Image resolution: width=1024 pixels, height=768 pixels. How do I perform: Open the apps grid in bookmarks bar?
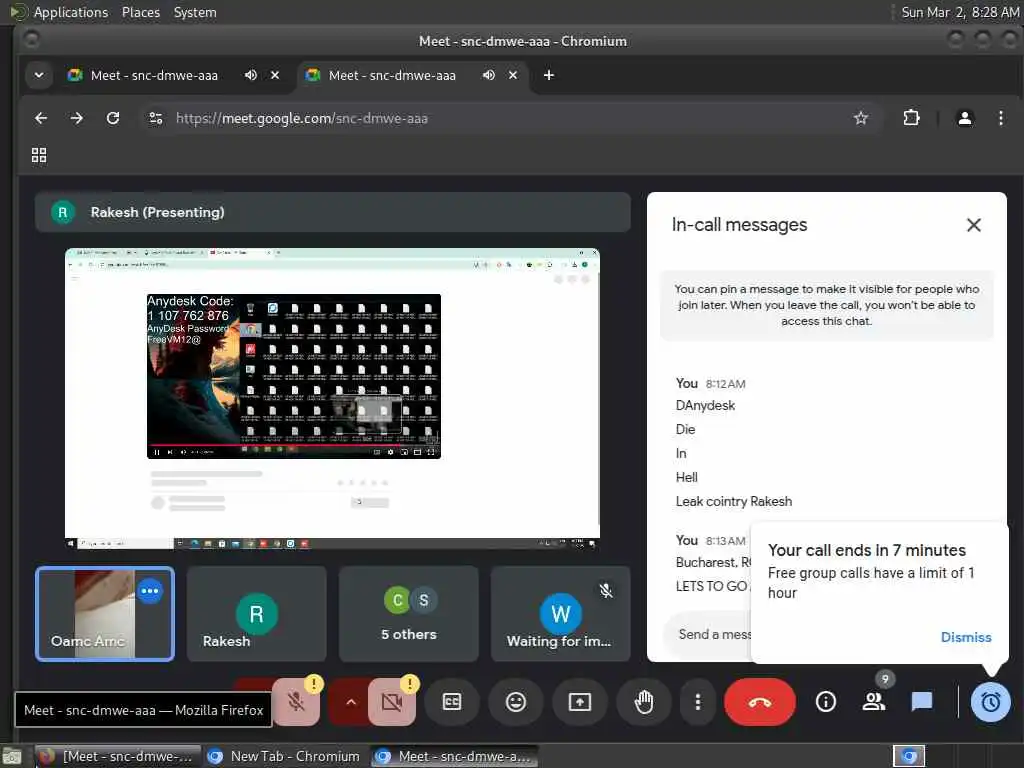coord(39,155)
